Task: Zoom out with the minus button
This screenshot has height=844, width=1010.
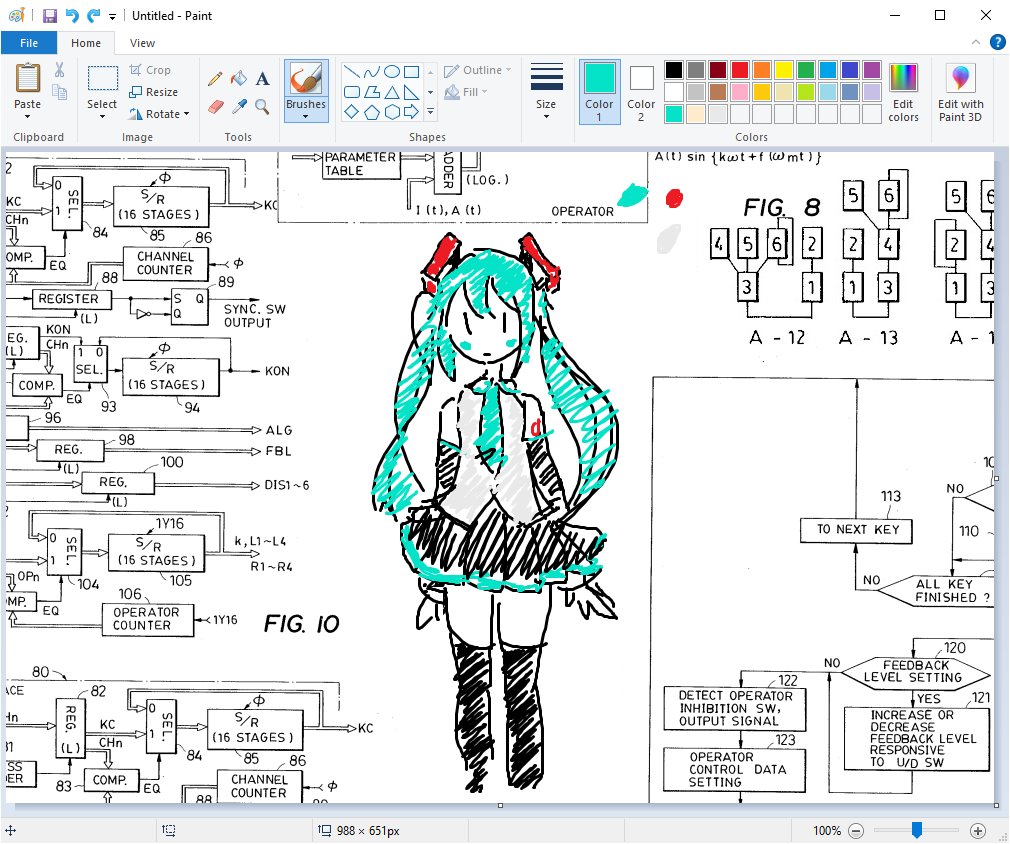Action: pyautogui.click(x=855, y=830)
